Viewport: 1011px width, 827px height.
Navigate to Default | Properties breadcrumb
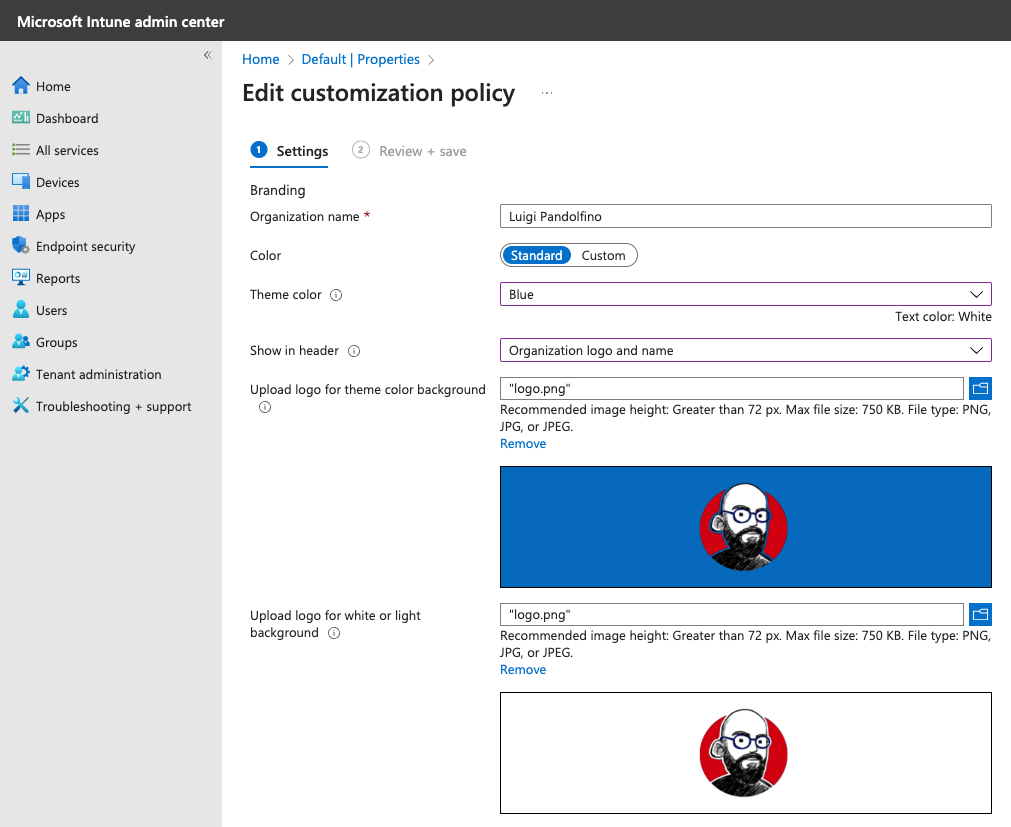pyautogui.click(x=360, y=59)
